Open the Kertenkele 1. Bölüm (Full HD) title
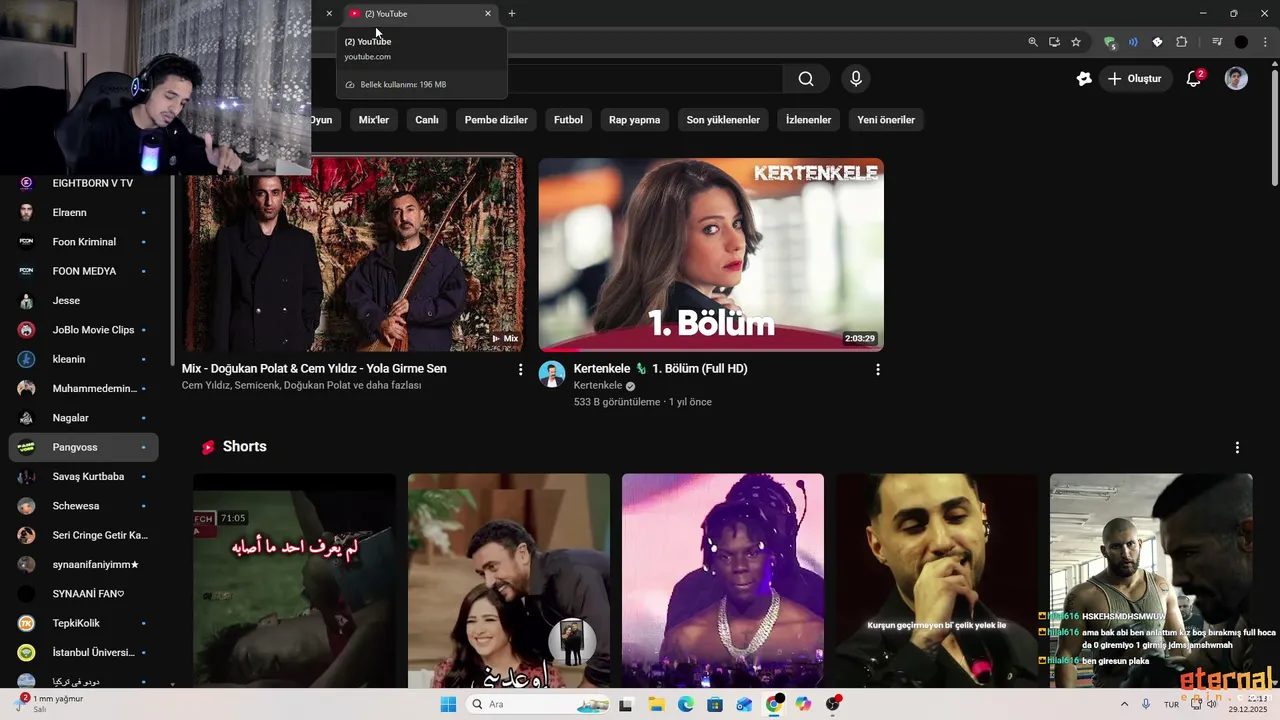The image size is (1280, 720). coord(660,369)
